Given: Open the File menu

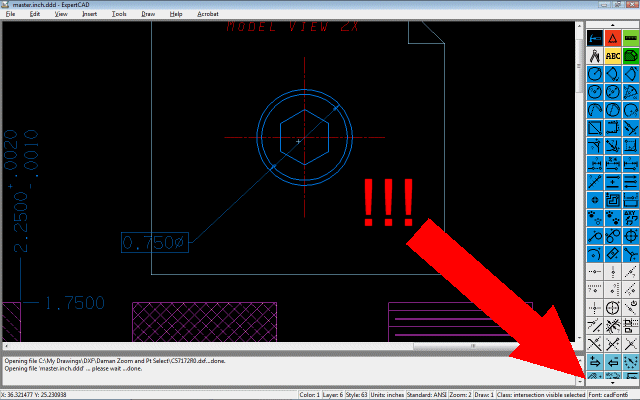Looking at the screenshot, I should pyautogui.click(x=10, y=14).
